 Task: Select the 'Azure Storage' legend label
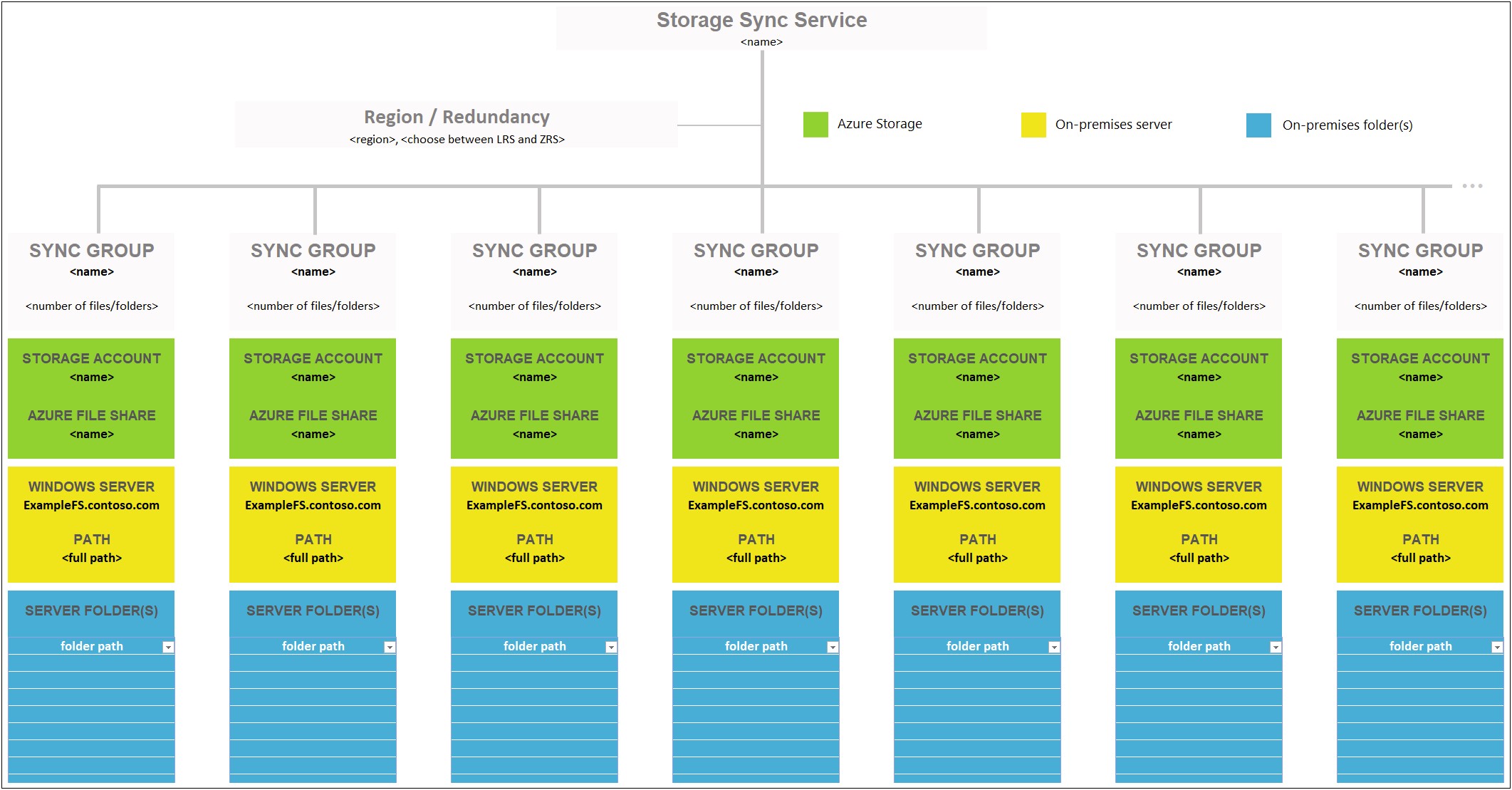880,124
